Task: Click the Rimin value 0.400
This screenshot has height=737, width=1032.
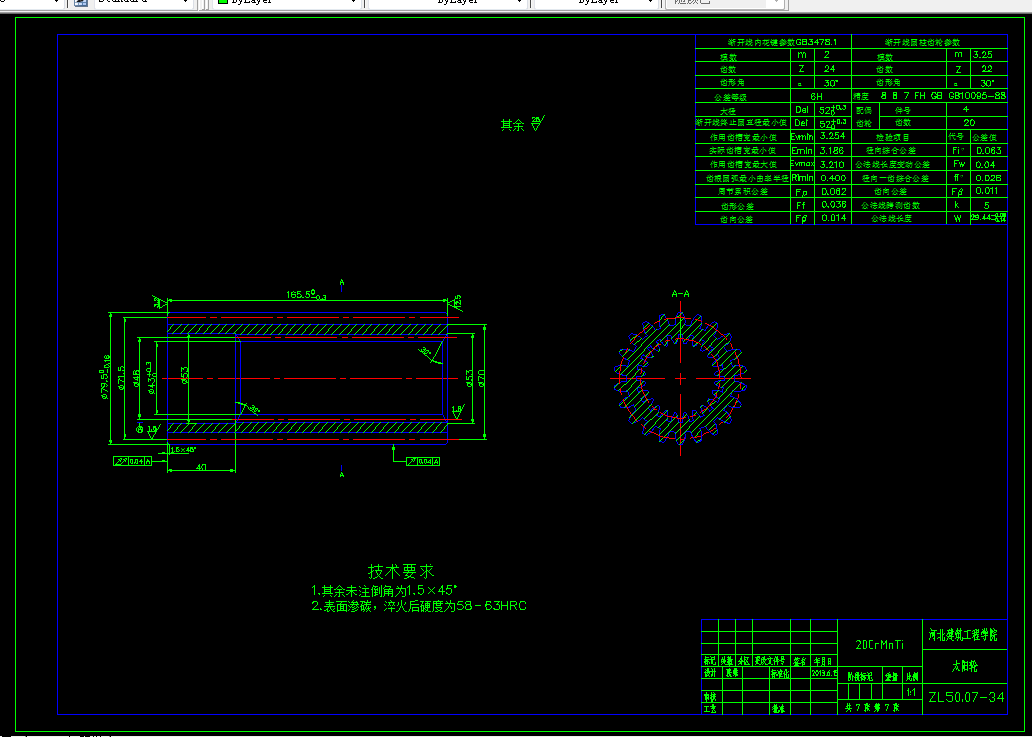Action: 833,178
